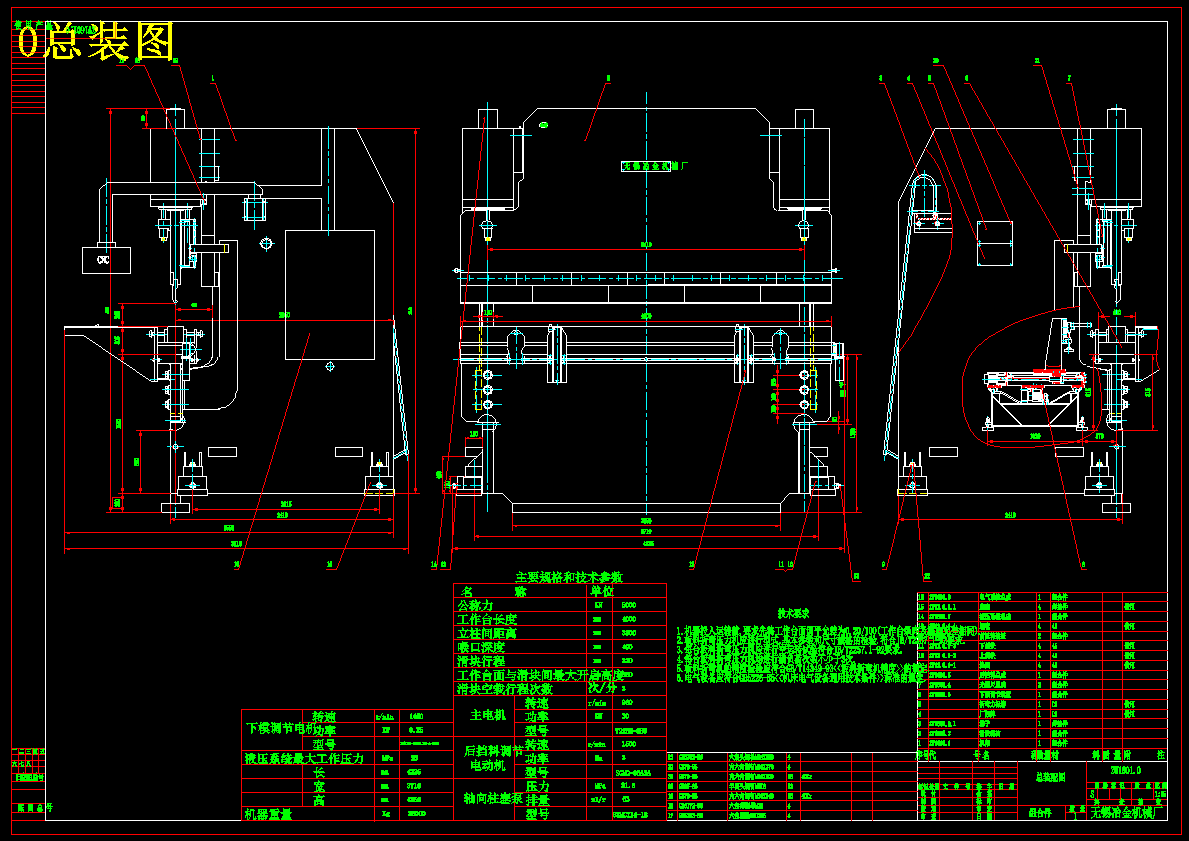Viewport: 1189px width, 841px height.
Task: Select the 长 dimension row label
Action: (x=318, y=773)
